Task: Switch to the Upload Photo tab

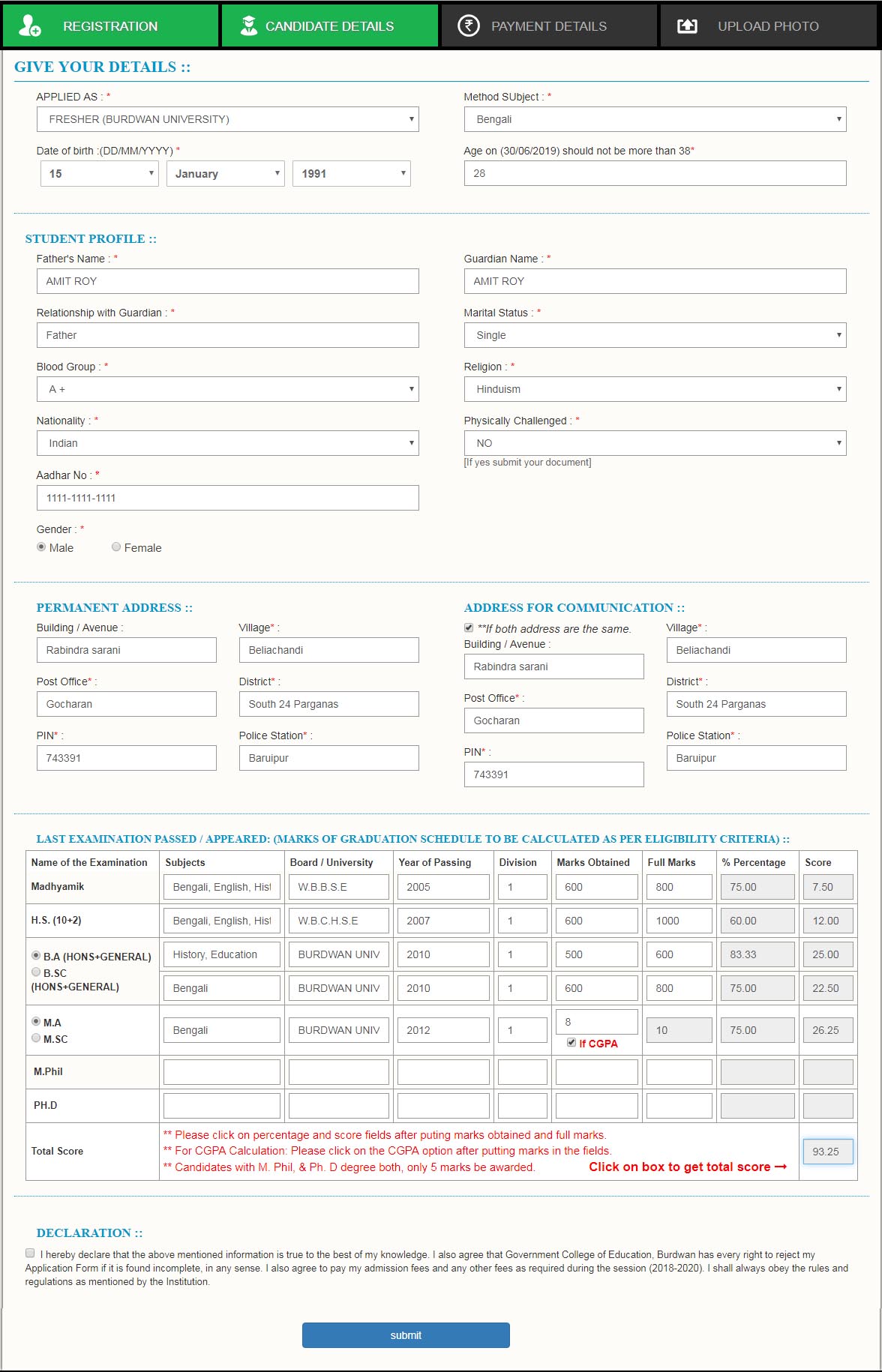Action: coord(767,26)
